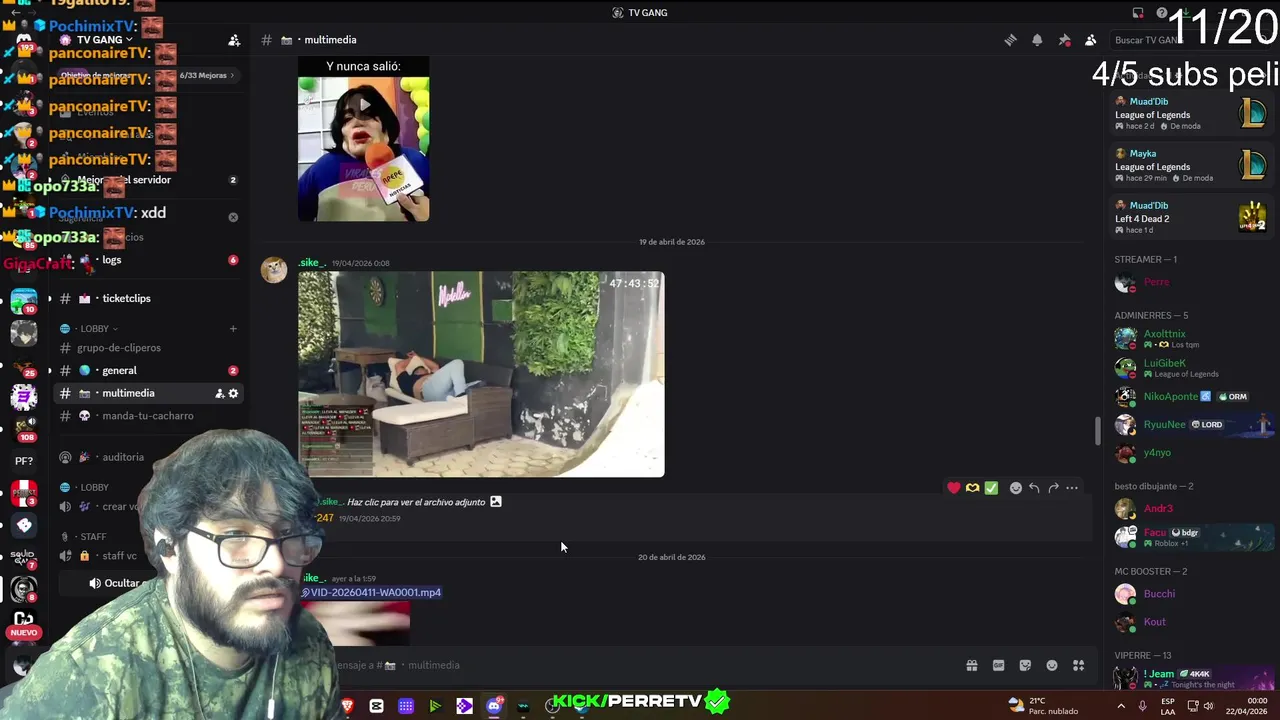Screen dimensions: 1280x720
Task: Open emoji picker in message bar
Action: [x=1052, y=665]
